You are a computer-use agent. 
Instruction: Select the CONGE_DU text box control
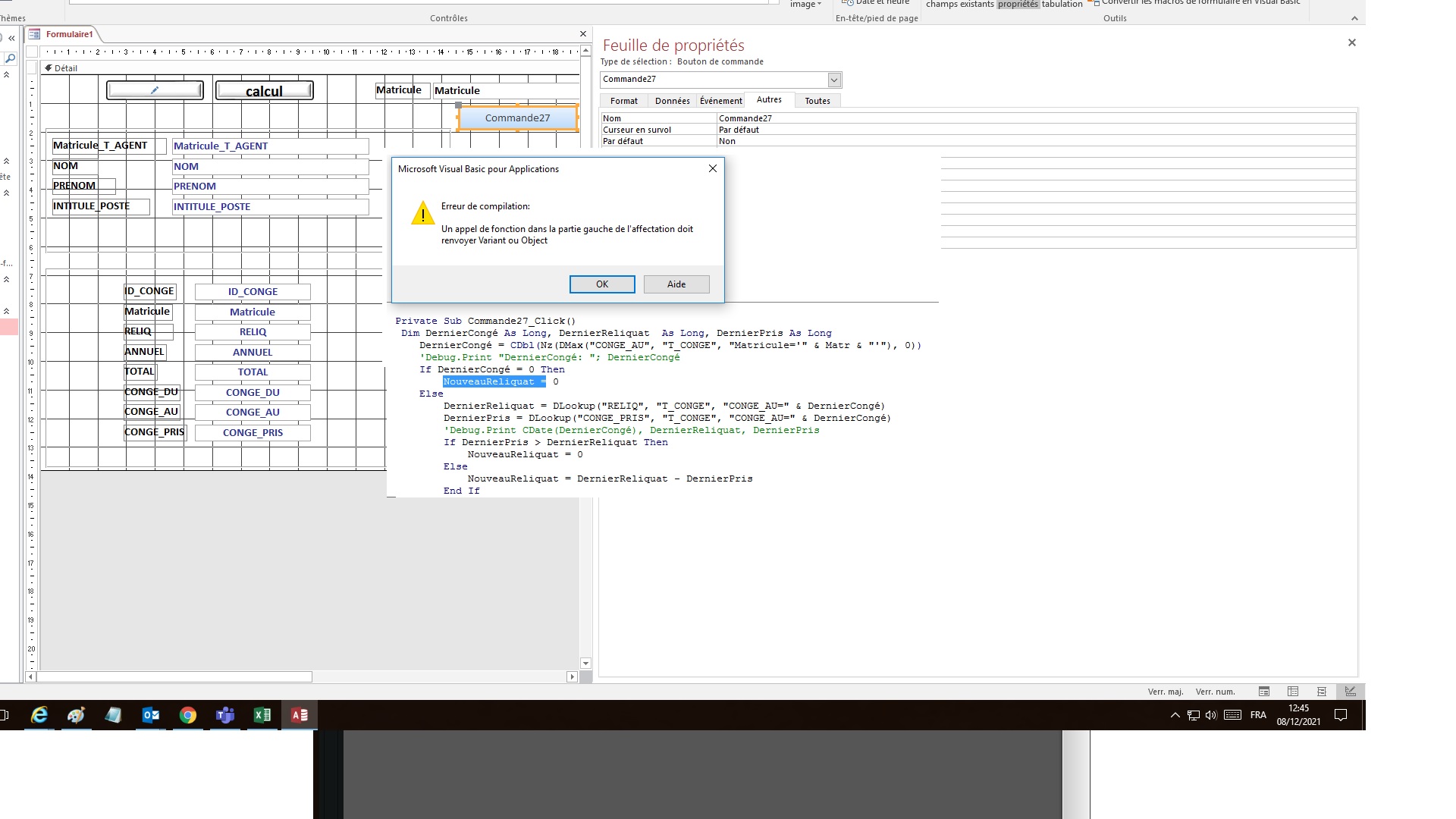point(253,393)
